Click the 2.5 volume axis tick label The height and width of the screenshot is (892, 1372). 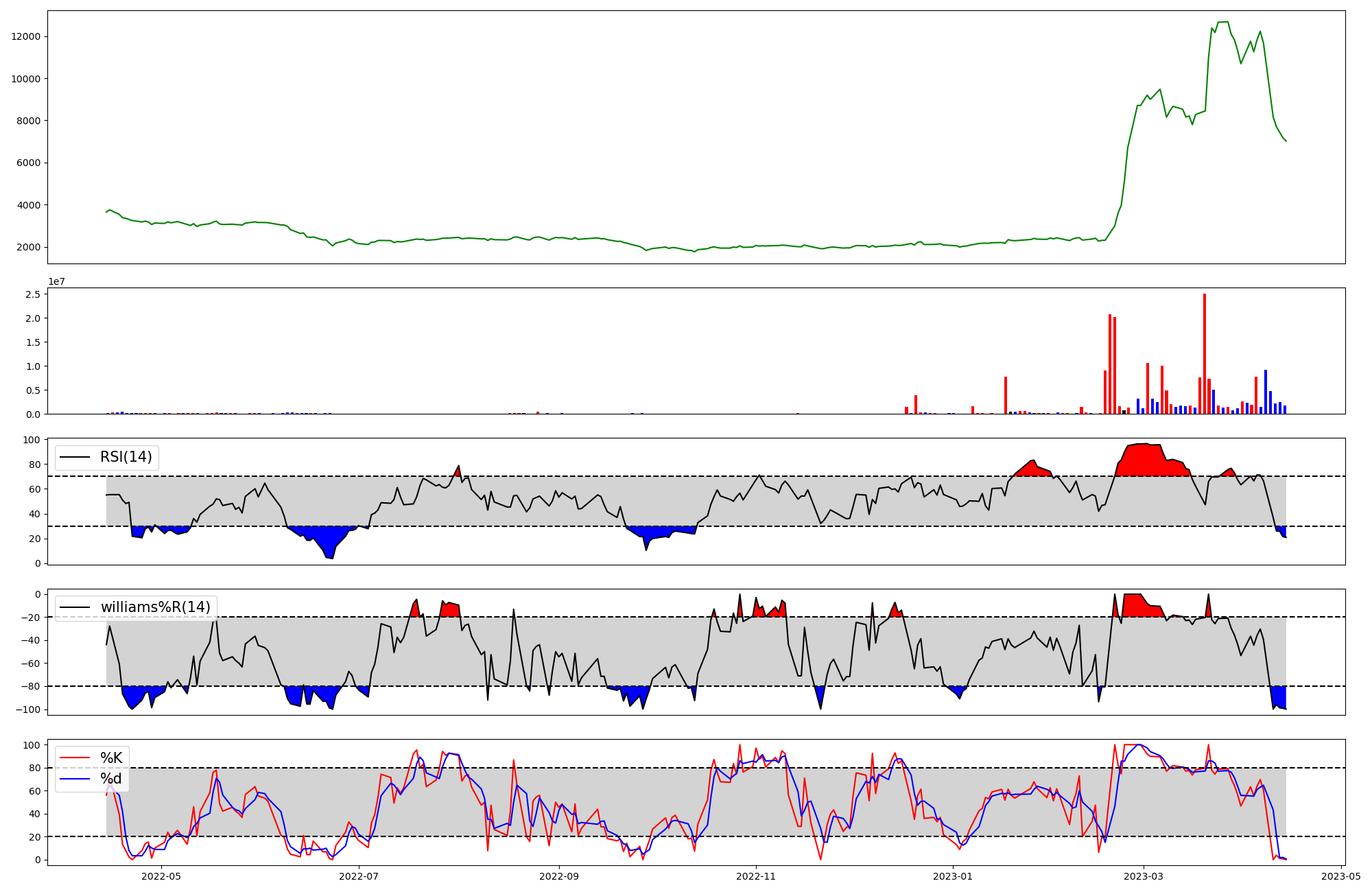coord(32,294)
